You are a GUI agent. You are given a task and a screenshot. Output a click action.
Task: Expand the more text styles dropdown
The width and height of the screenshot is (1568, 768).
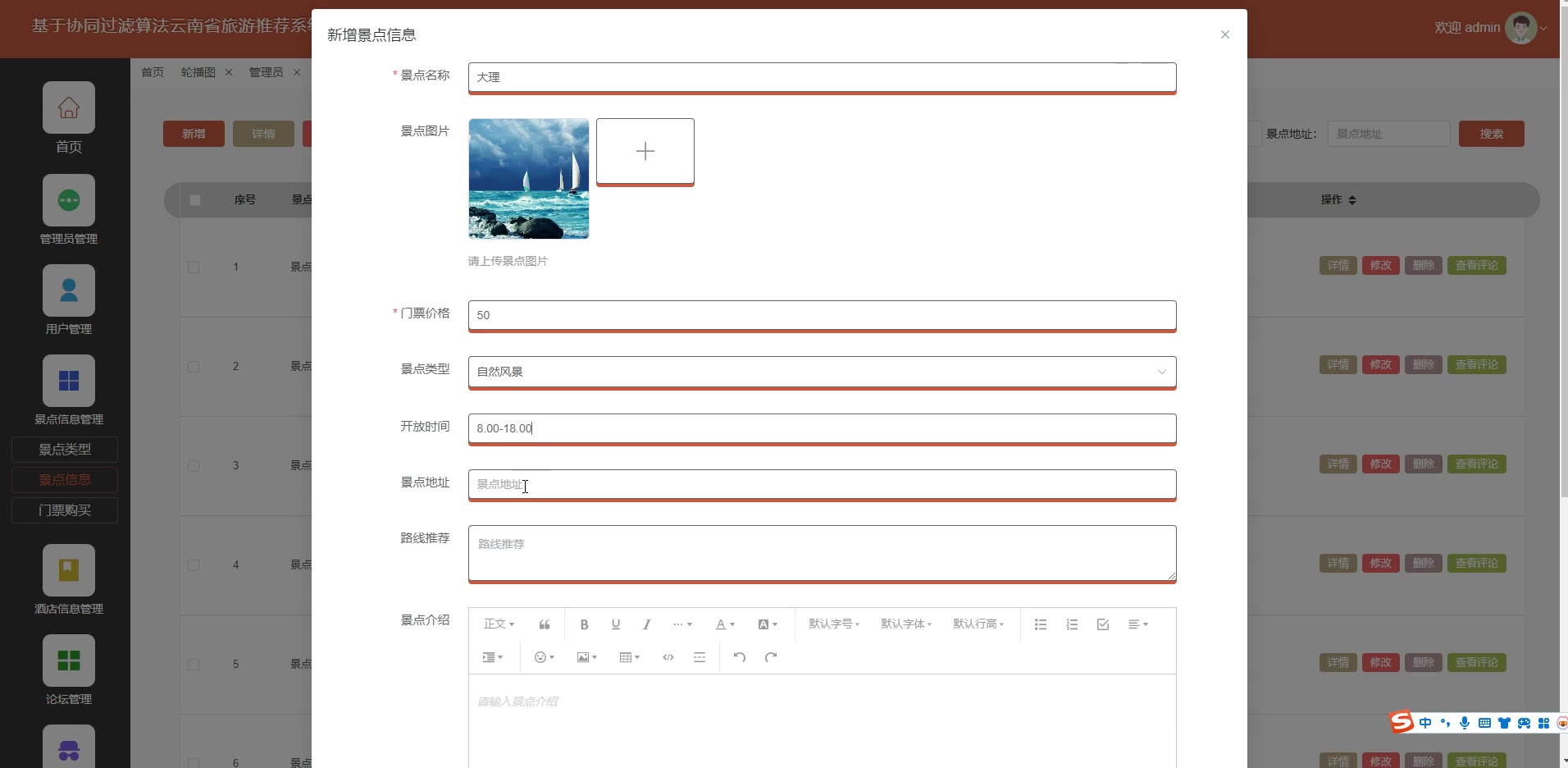tap(682, 624)
